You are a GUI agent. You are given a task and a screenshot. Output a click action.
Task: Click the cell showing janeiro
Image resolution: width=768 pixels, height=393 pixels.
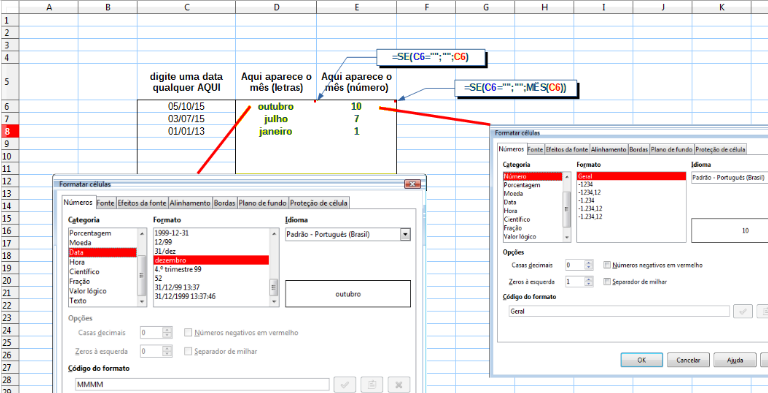click(x=276, y=132)
